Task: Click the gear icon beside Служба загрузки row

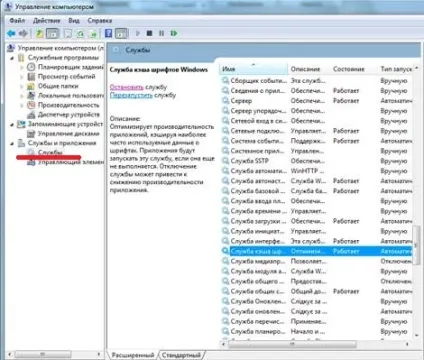Action: 226,221
